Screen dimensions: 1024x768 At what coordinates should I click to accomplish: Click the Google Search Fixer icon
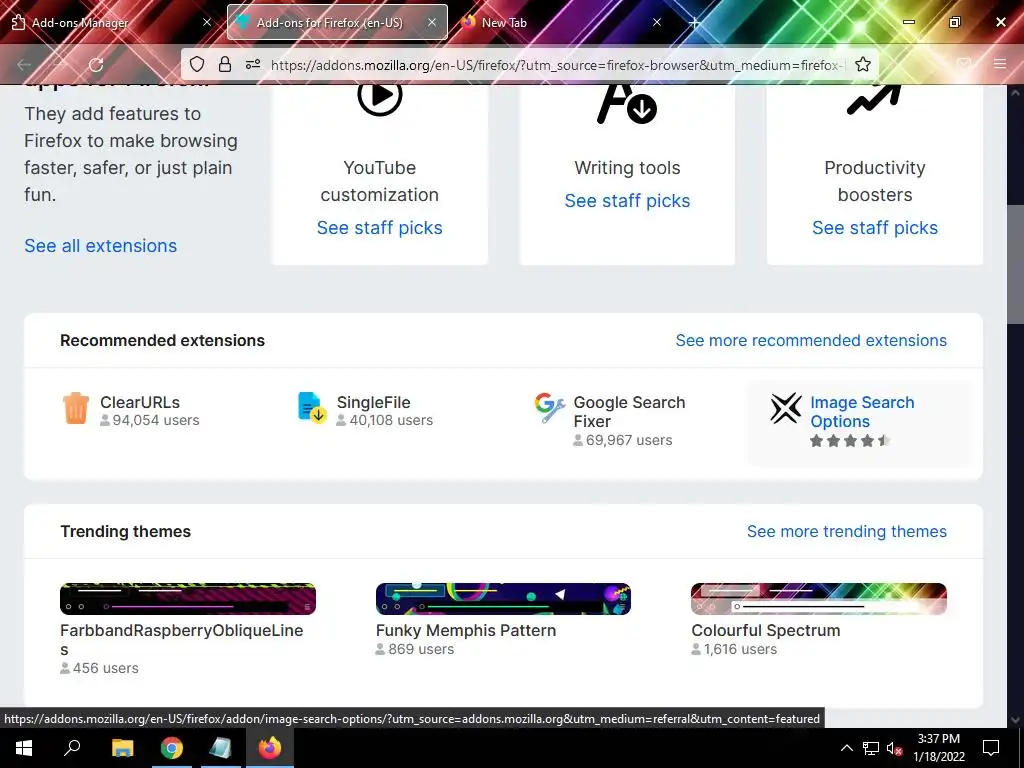coord(549,408)
